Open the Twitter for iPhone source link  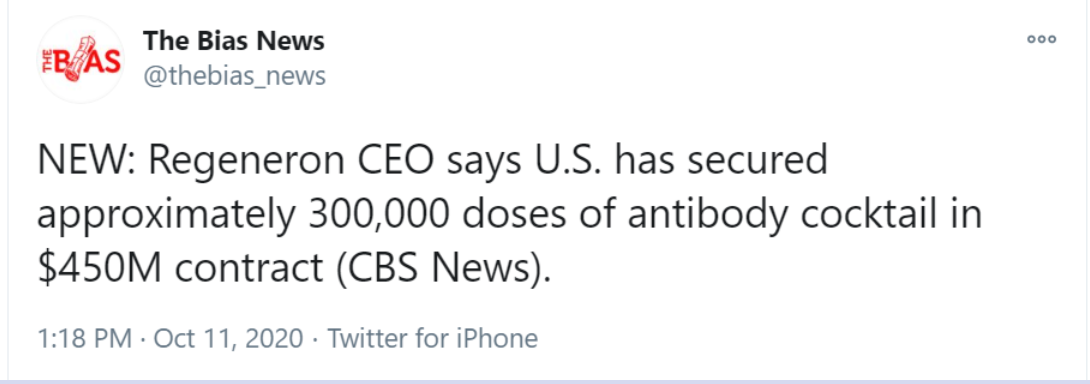pos(432,339)
